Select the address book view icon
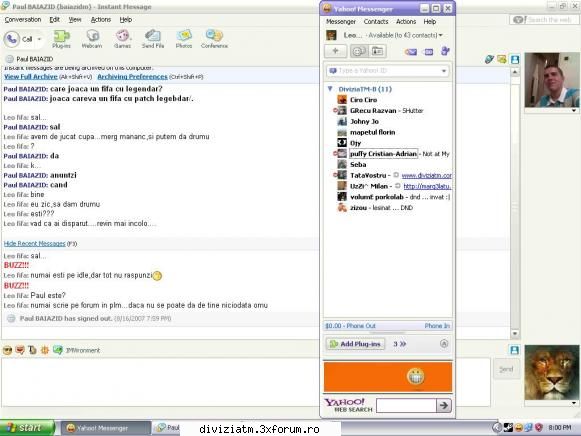The height and width of the screenshot is (436, 581). pyautogui.click(x=378, y=51)
